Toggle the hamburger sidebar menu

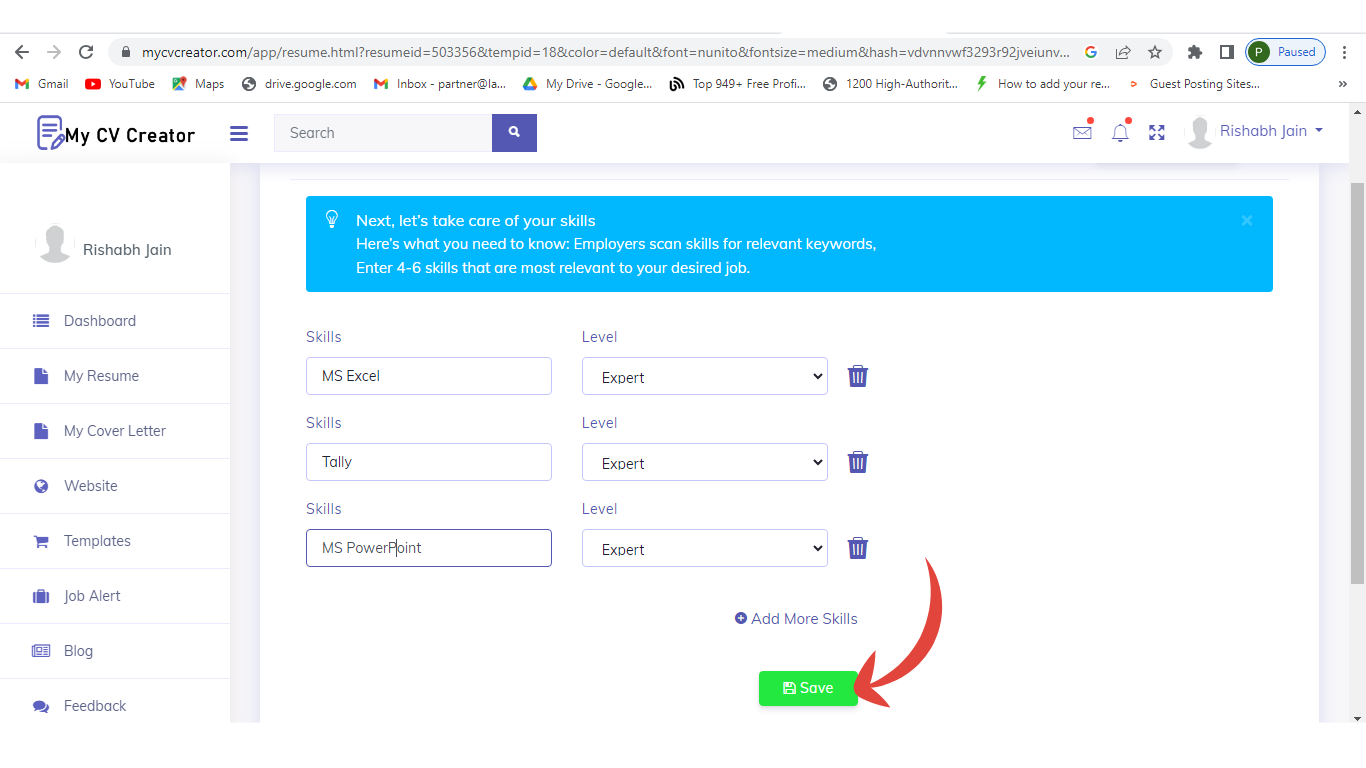point(239,133)
